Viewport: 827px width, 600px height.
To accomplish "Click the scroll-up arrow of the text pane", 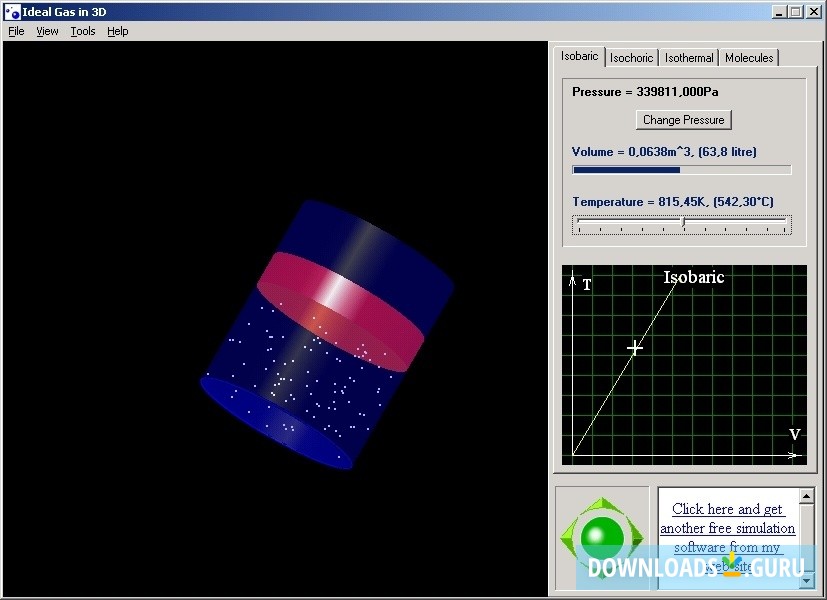I will point(806,496).
